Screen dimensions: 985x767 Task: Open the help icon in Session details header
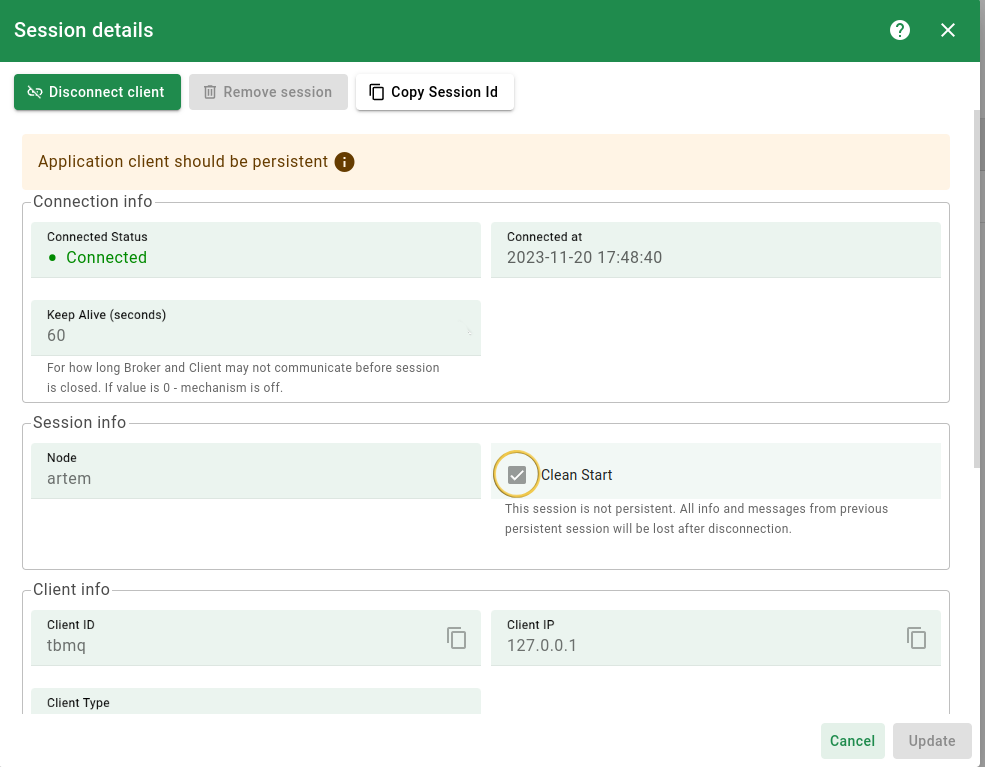pyautogui.click(x=900, y=30)
